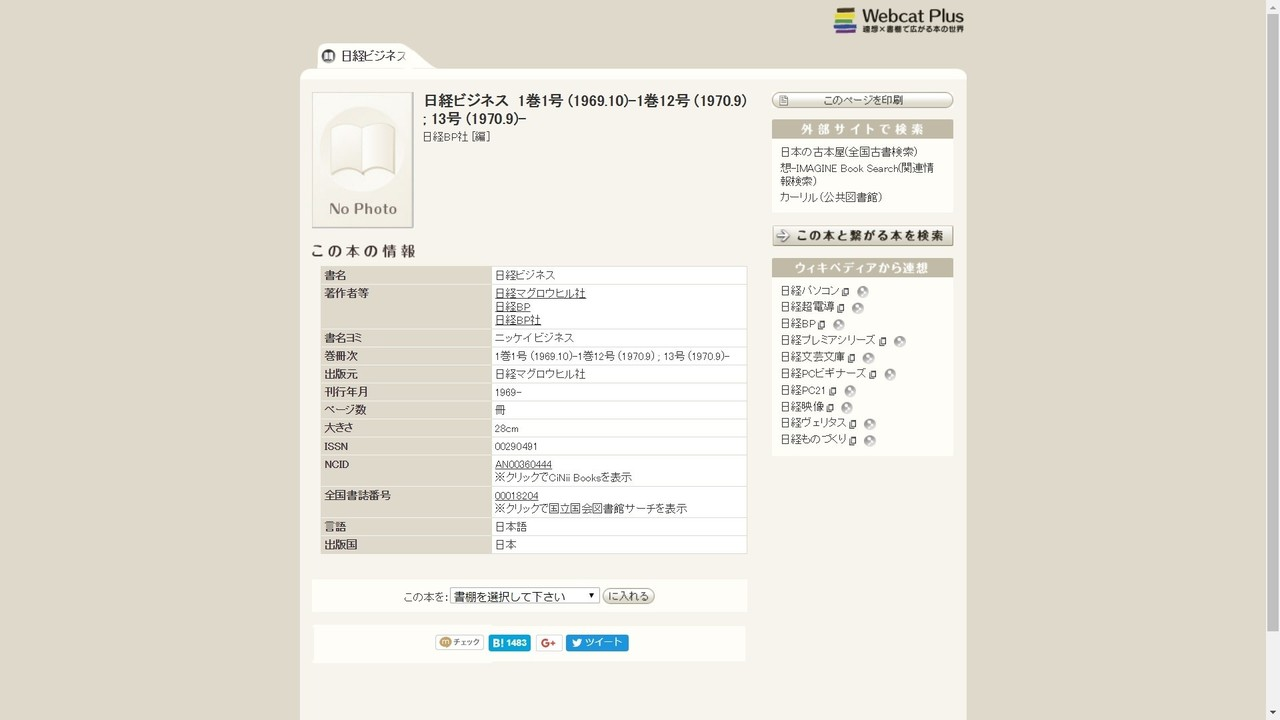
Task: Click the 書名 value 日経ビジネス
Action: click(525, 275)
